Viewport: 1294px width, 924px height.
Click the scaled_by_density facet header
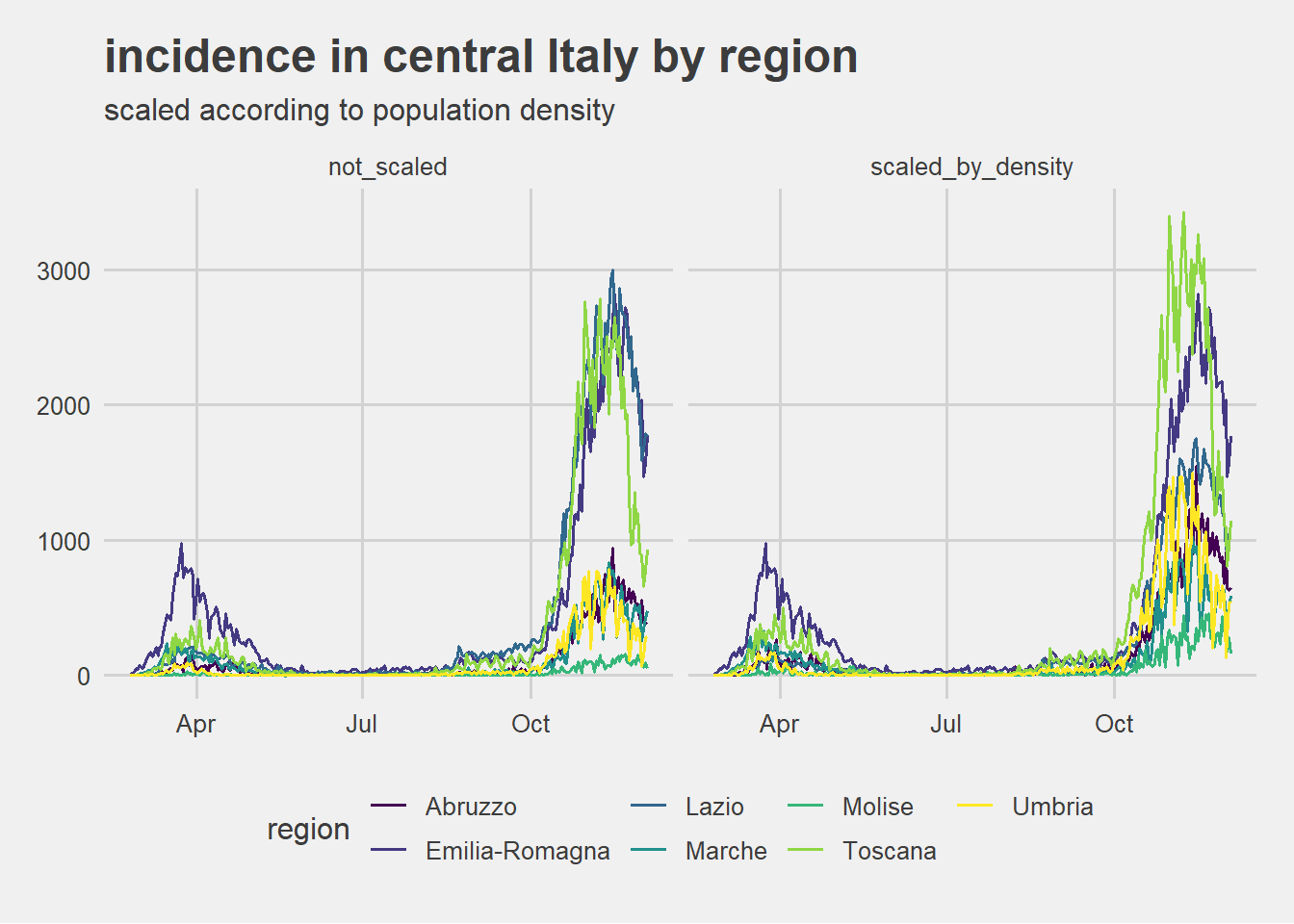[970, 167]
